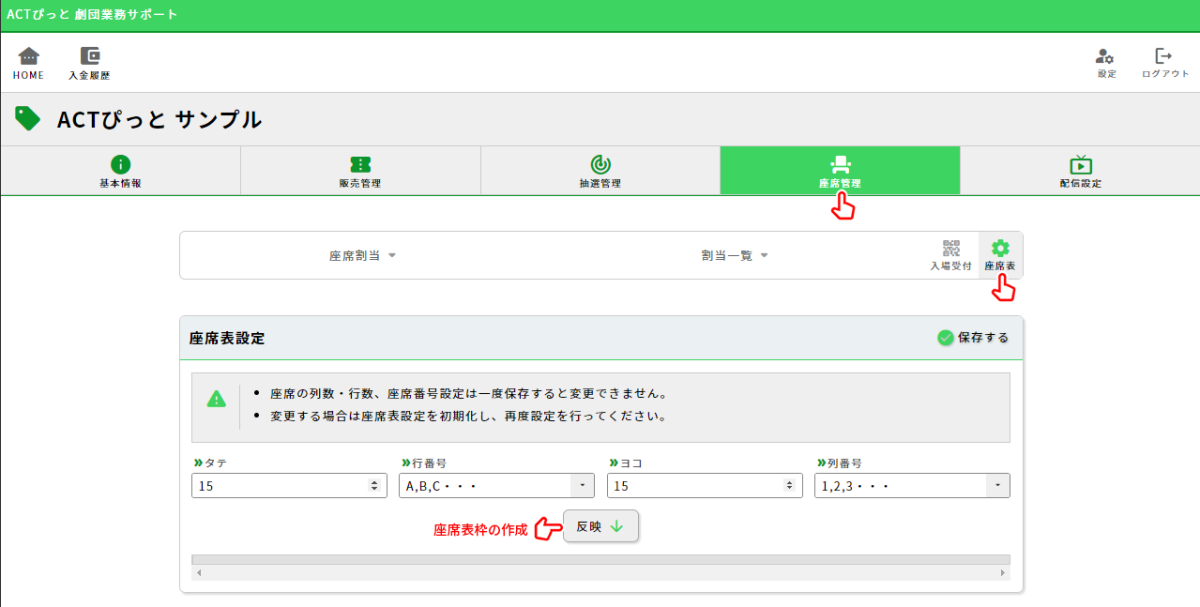Click the ログアウト logout icon
This screenshot has height=607, width=1200.
point(1164,57)
